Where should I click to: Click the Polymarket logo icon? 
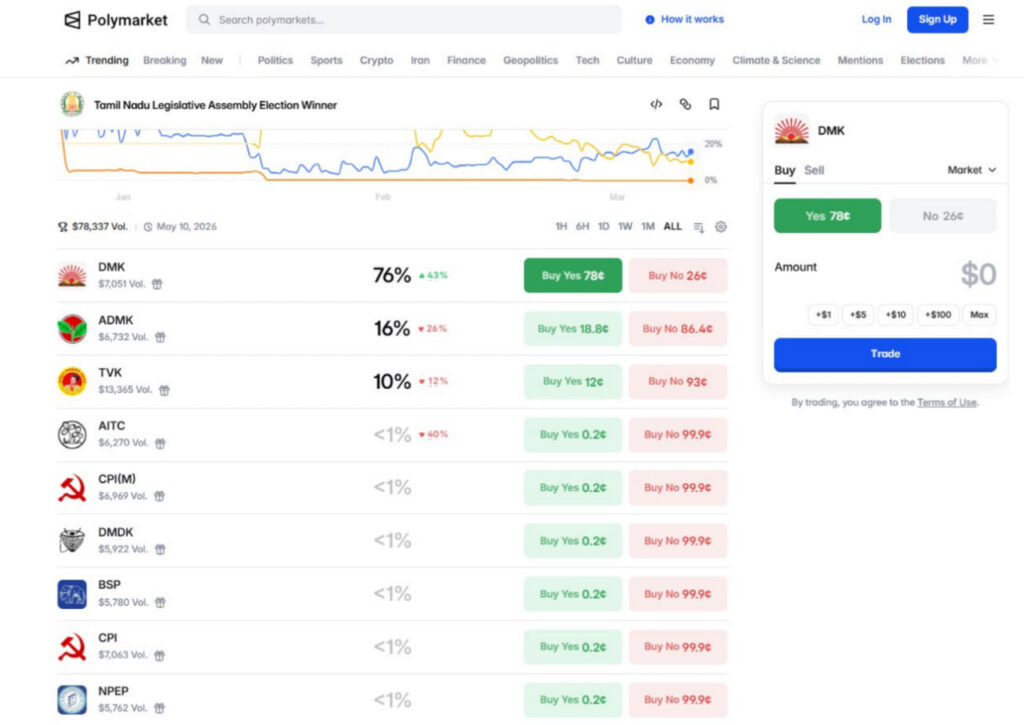pos(72,20)
